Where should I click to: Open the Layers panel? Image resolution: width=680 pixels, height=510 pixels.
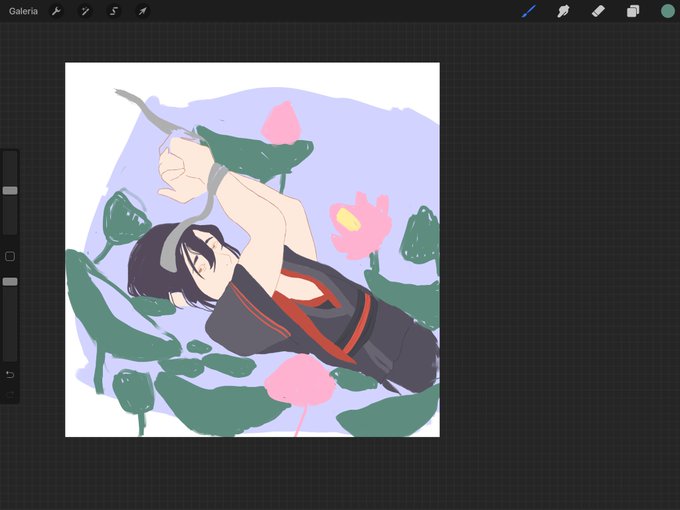coord(633,11)
